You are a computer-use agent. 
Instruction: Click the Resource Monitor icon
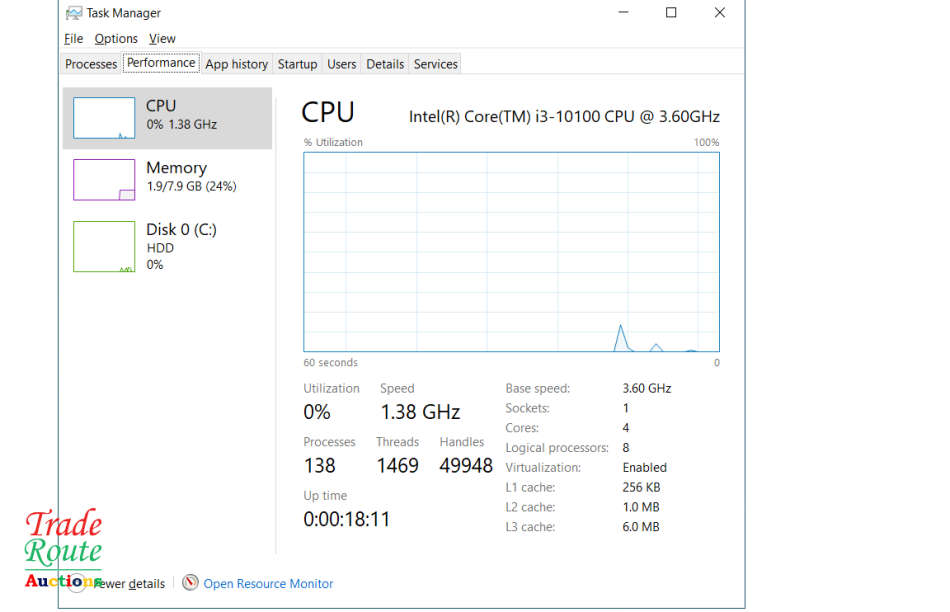click(190, 583)
